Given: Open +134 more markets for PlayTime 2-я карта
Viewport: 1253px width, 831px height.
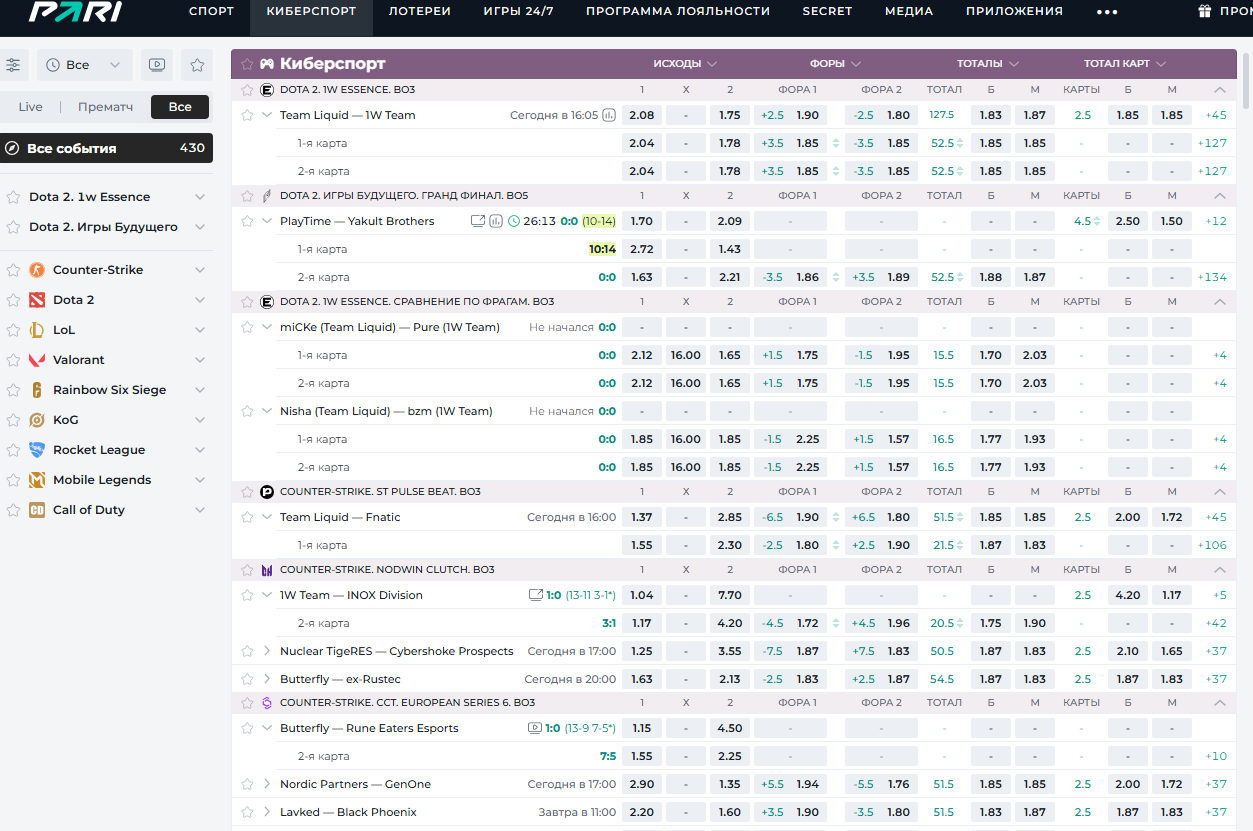Looking at the screenshot, I should [x=1211, y=277].
